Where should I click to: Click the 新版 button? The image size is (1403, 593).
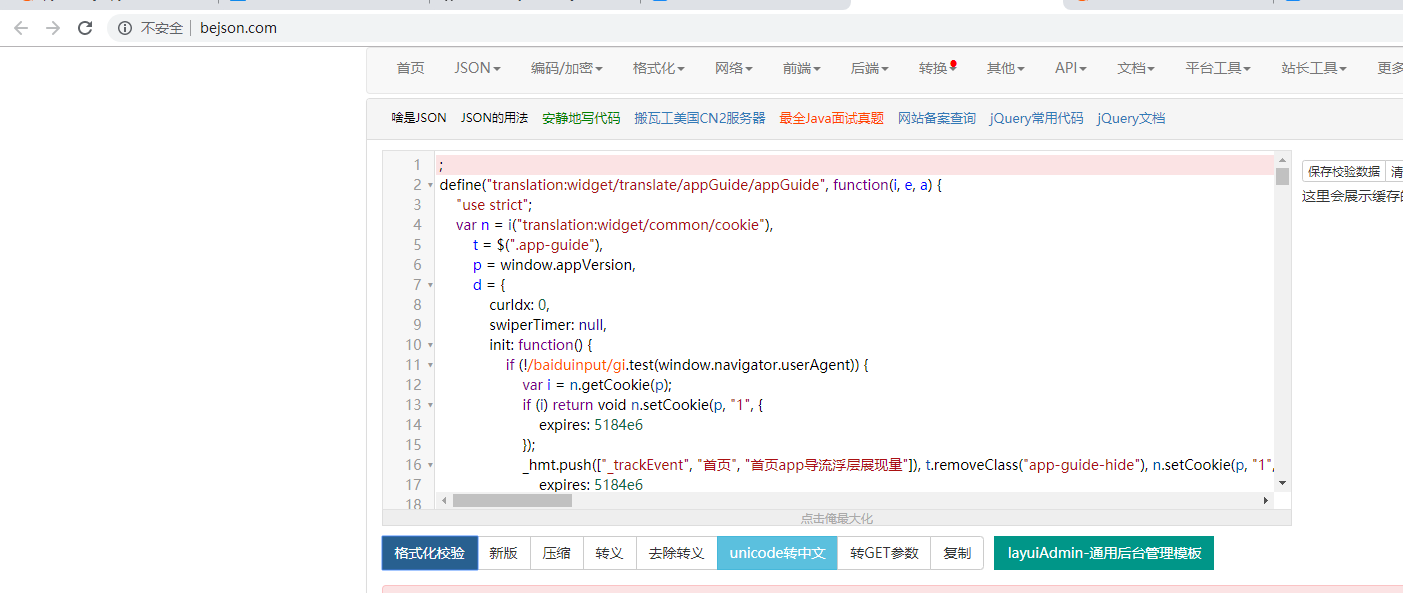click(504, 553)
